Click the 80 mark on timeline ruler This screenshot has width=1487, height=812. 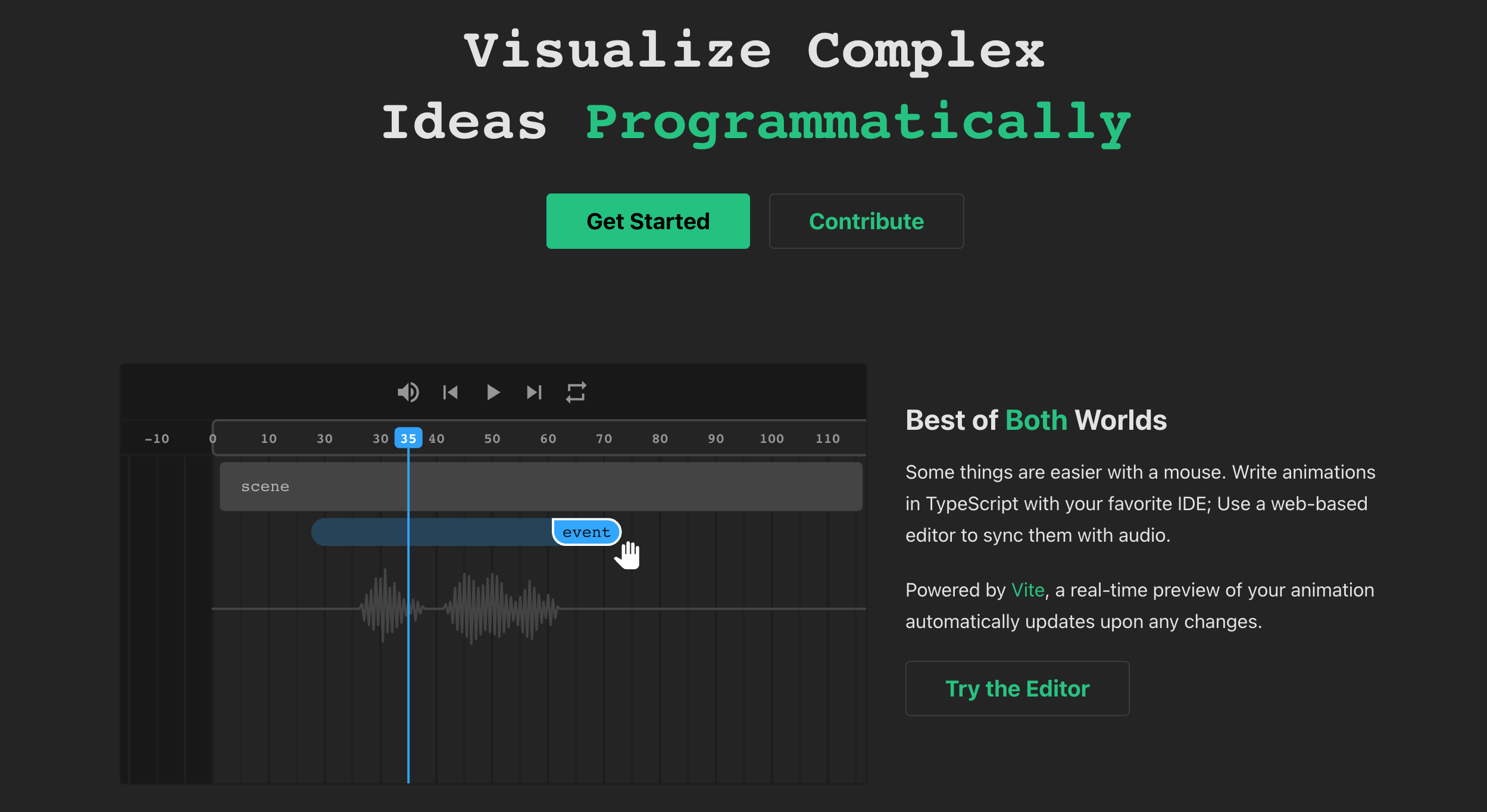pyautogui.click(x=660, y=439)
